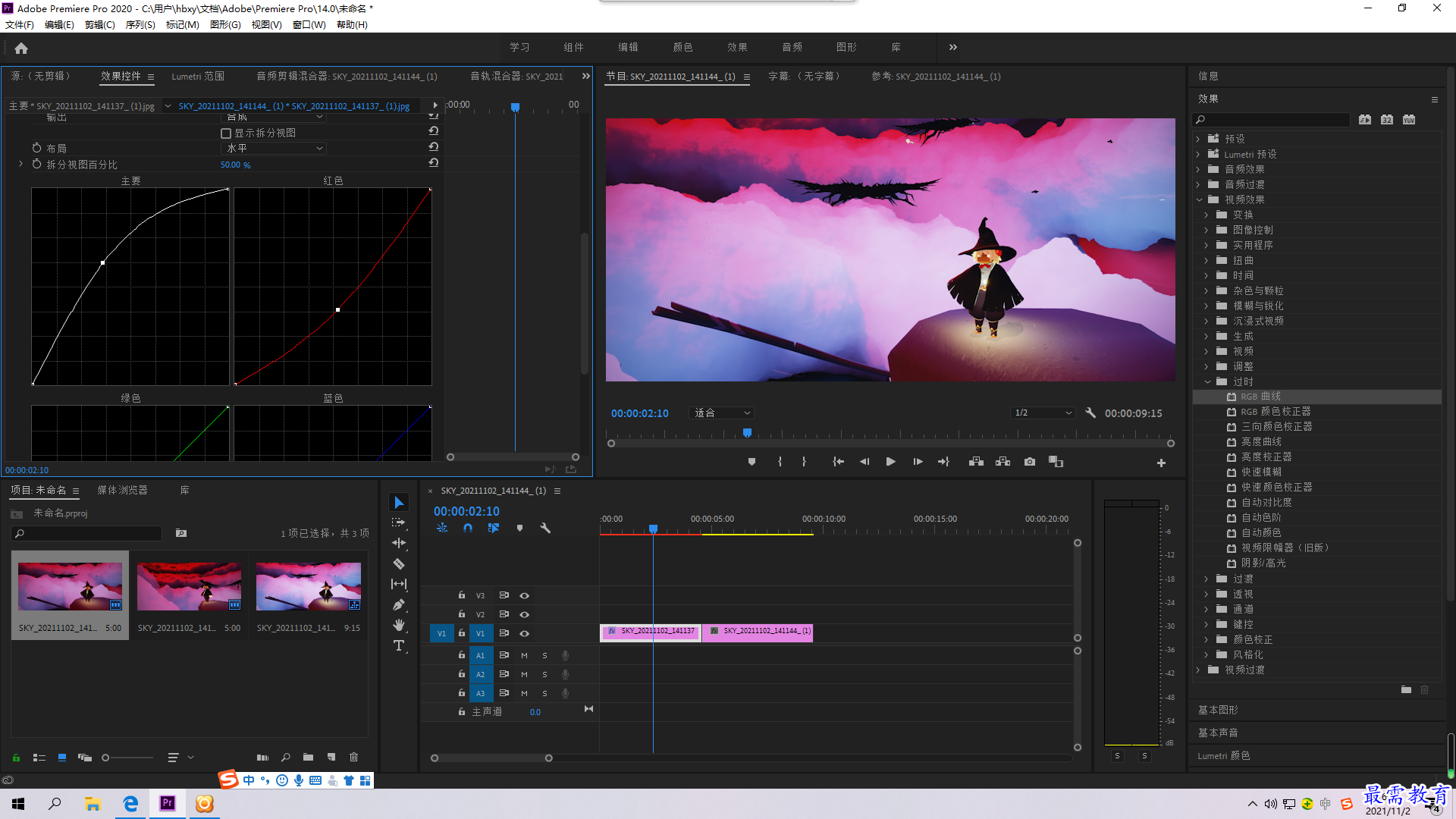Select the Type tool
This screenshot has width=1456, height=819.
click(x=399, y=646)
